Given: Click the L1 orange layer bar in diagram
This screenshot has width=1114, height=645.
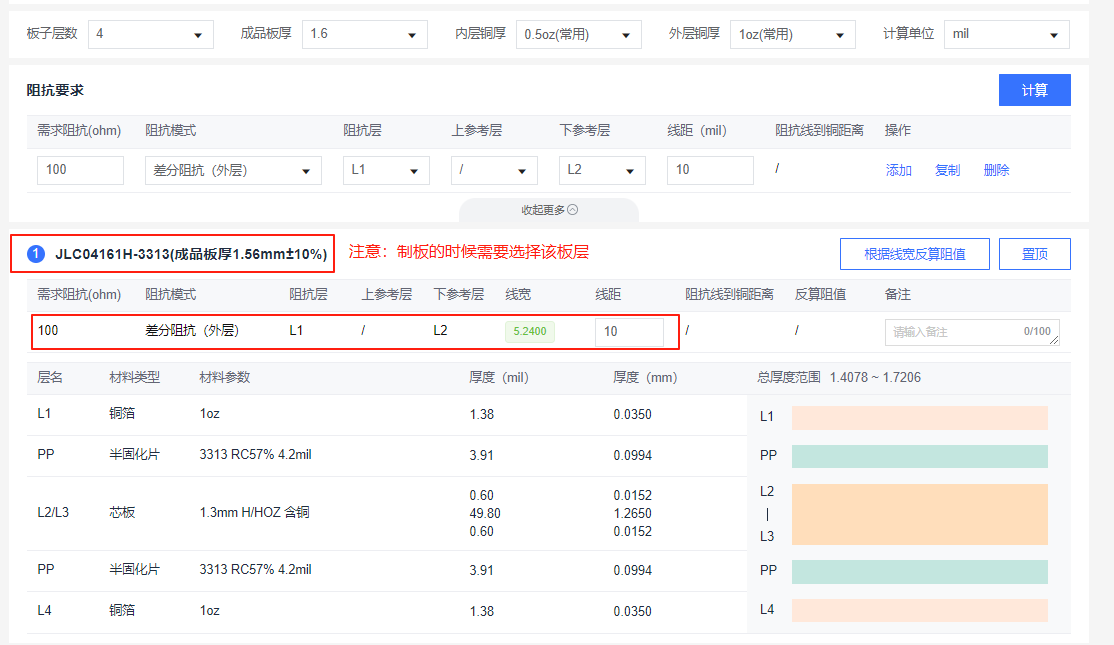Looking at the screenshot, I should click(x=919, y=418).
